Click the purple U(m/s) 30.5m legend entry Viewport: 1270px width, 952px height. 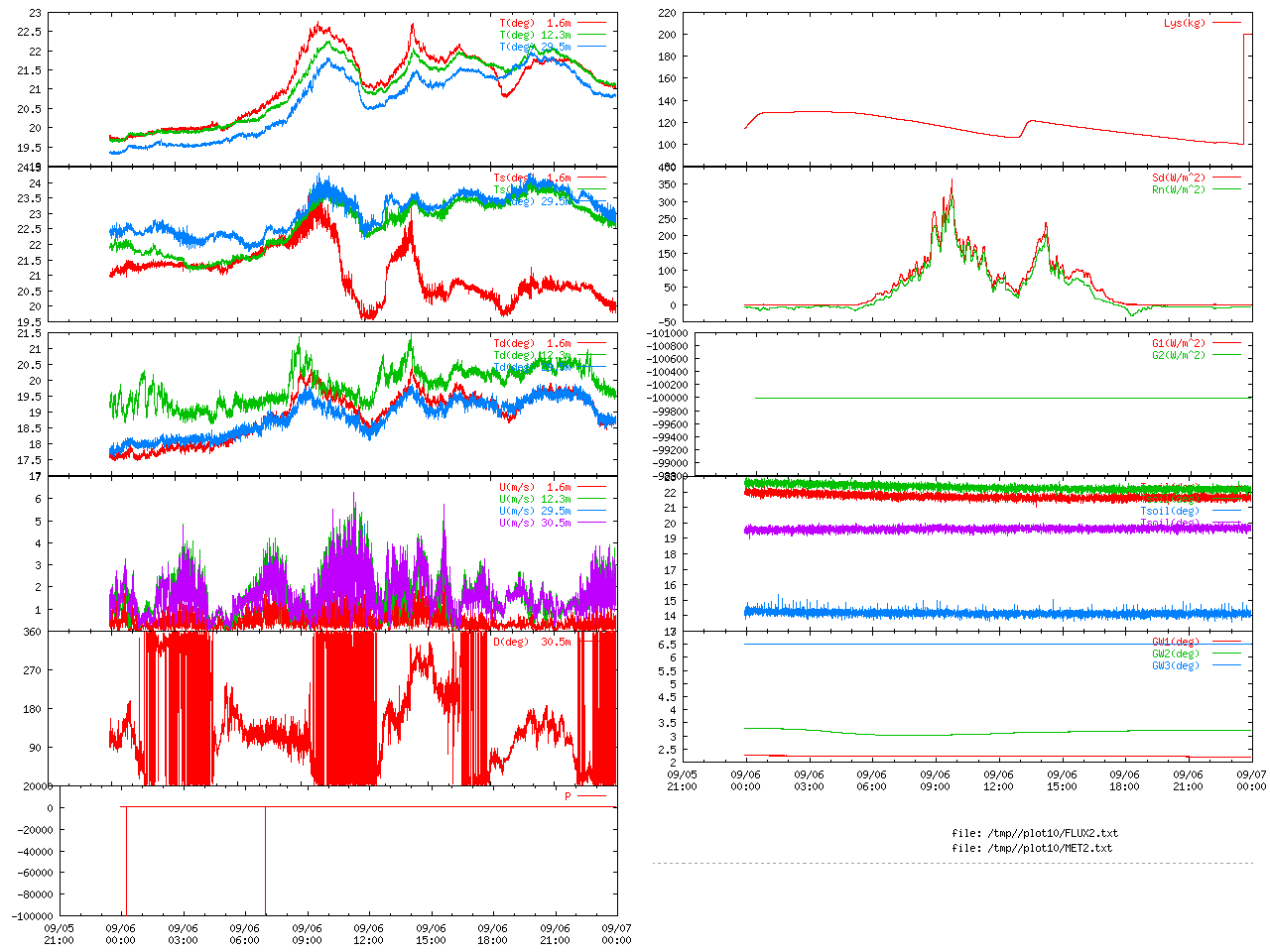pyautogui.click(x=535, y=523)
